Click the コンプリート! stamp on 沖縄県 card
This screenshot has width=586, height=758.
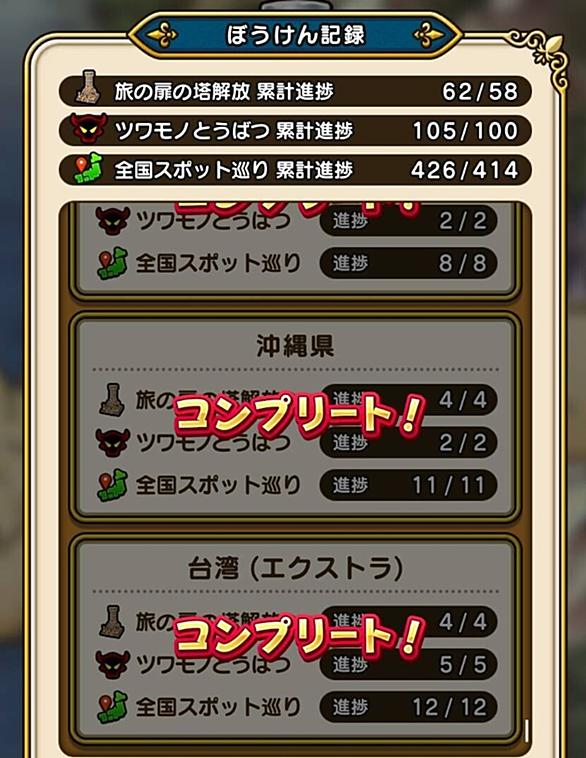click(299, 414)
